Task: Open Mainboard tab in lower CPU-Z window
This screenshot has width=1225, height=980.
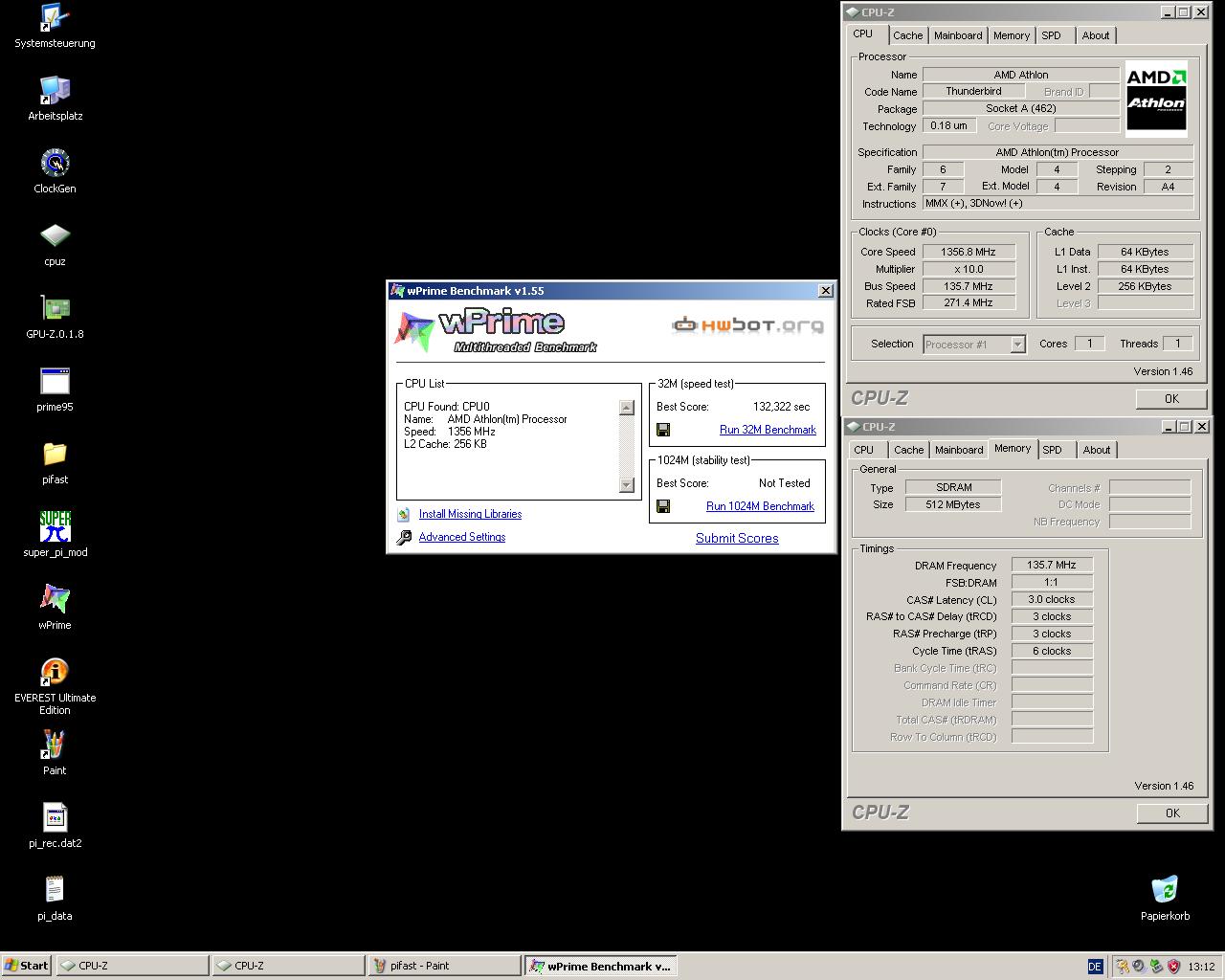Action: coord(959,450)
